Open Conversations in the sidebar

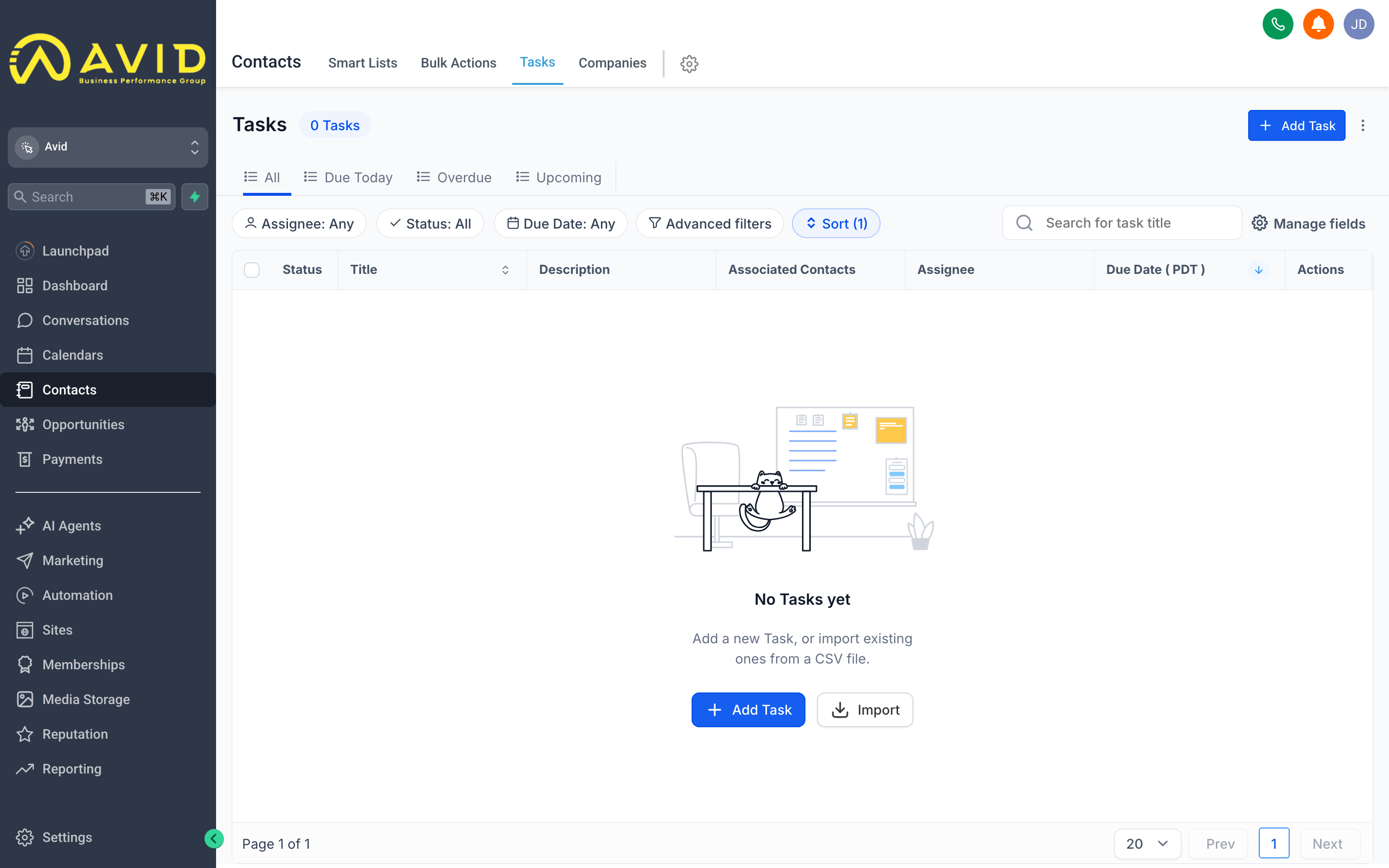click(108, 320)
